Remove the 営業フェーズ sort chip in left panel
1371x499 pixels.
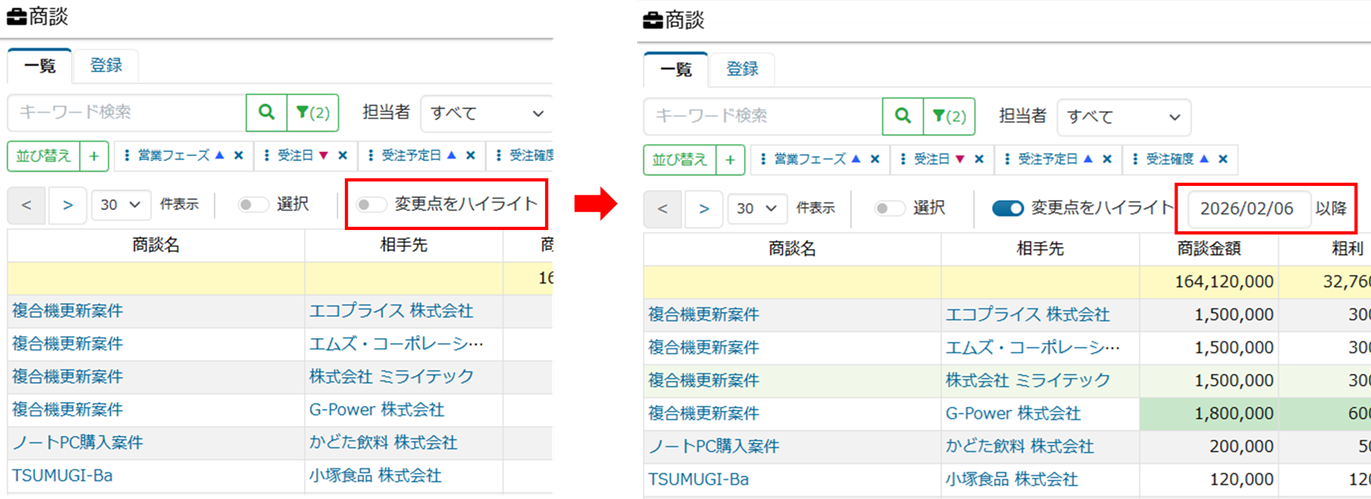(238, 155)
